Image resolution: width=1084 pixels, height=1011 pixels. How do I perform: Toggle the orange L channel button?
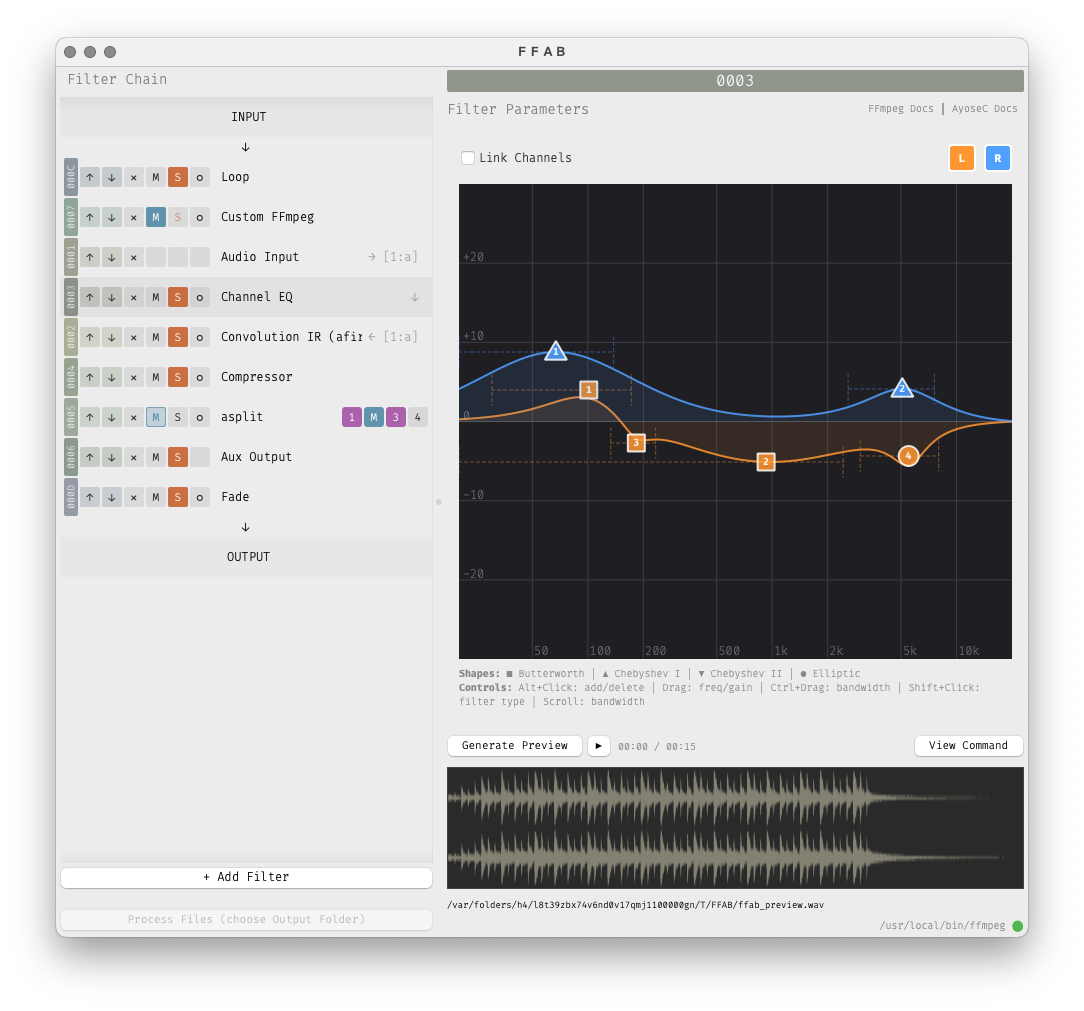961,158
